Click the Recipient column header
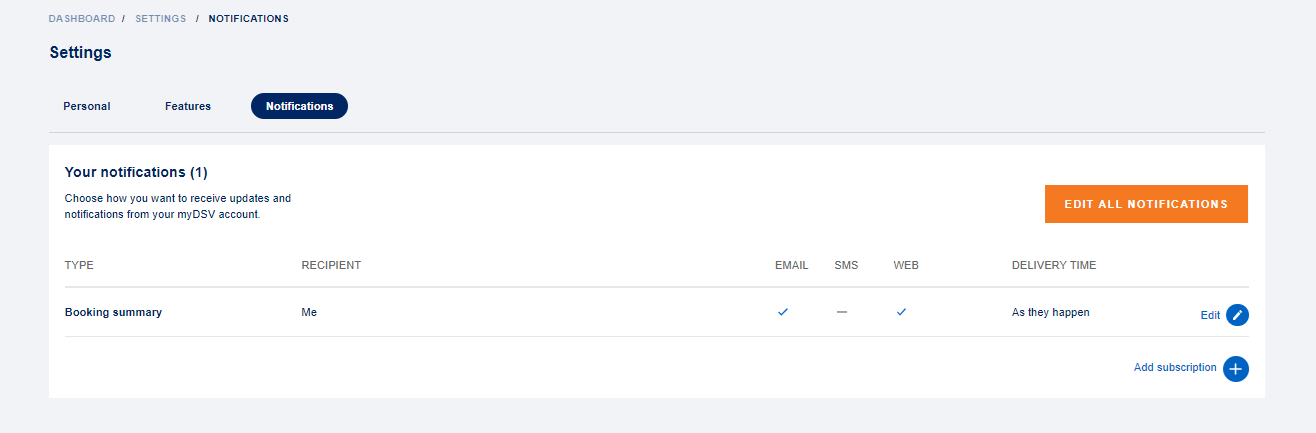This screenshot has height=433, width=1316. (331, 265)
